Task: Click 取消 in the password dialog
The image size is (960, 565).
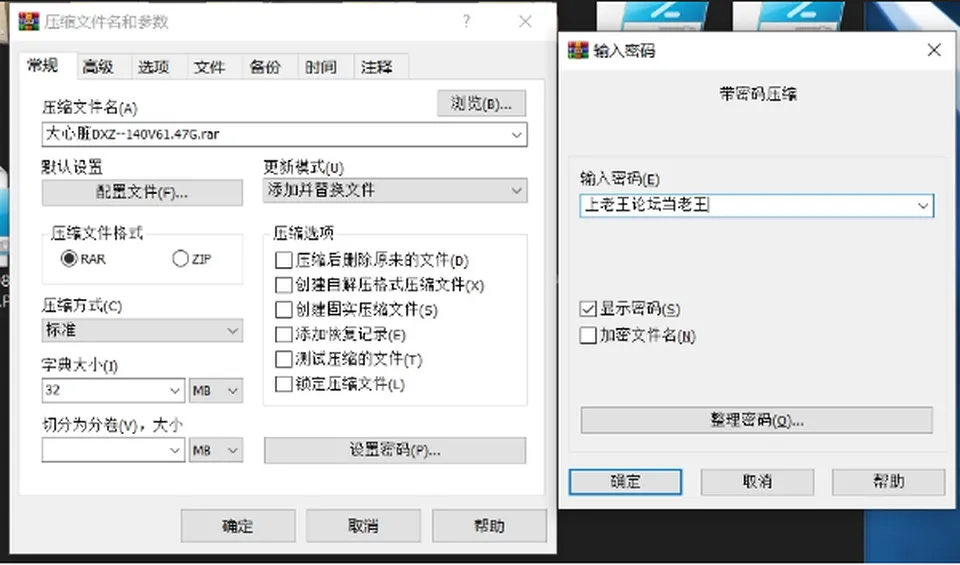Action: [x=757, y=482]
